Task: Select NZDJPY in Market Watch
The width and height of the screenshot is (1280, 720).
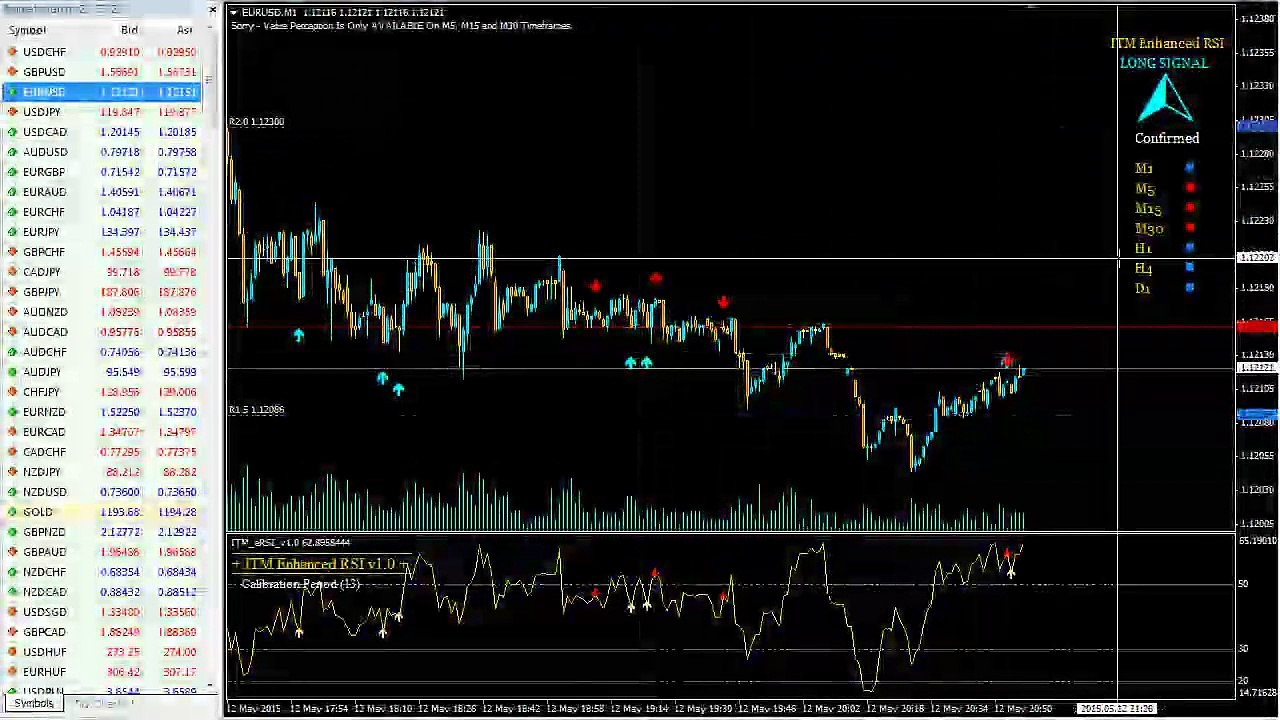Action: tap(102, 472)
